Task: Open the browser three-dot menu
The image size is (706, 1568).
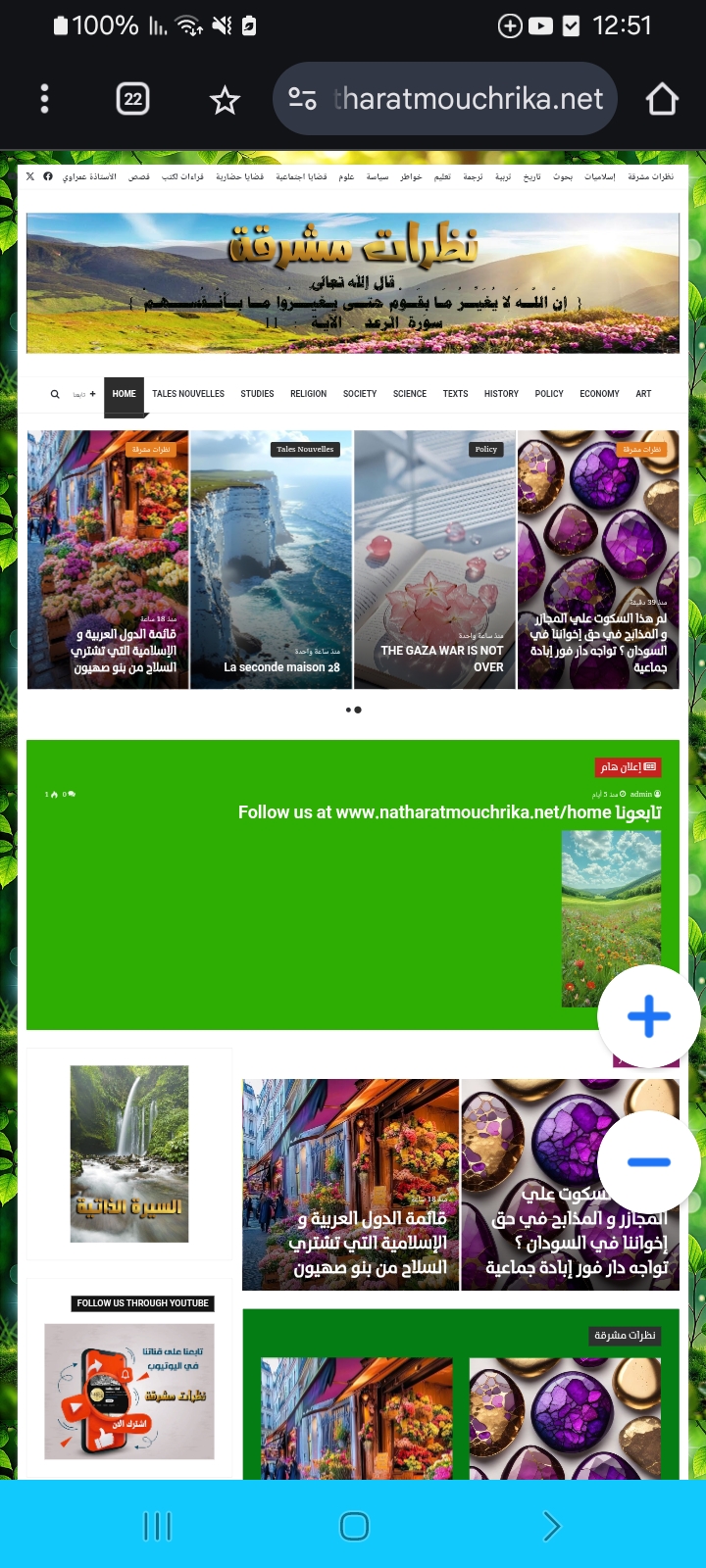Action: [x=44, y=99]
